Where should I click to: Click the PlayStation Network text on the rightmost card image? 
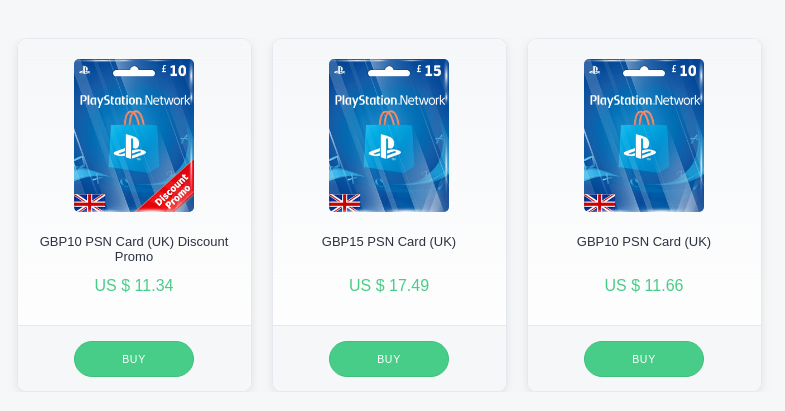click(x=644, y=100)
